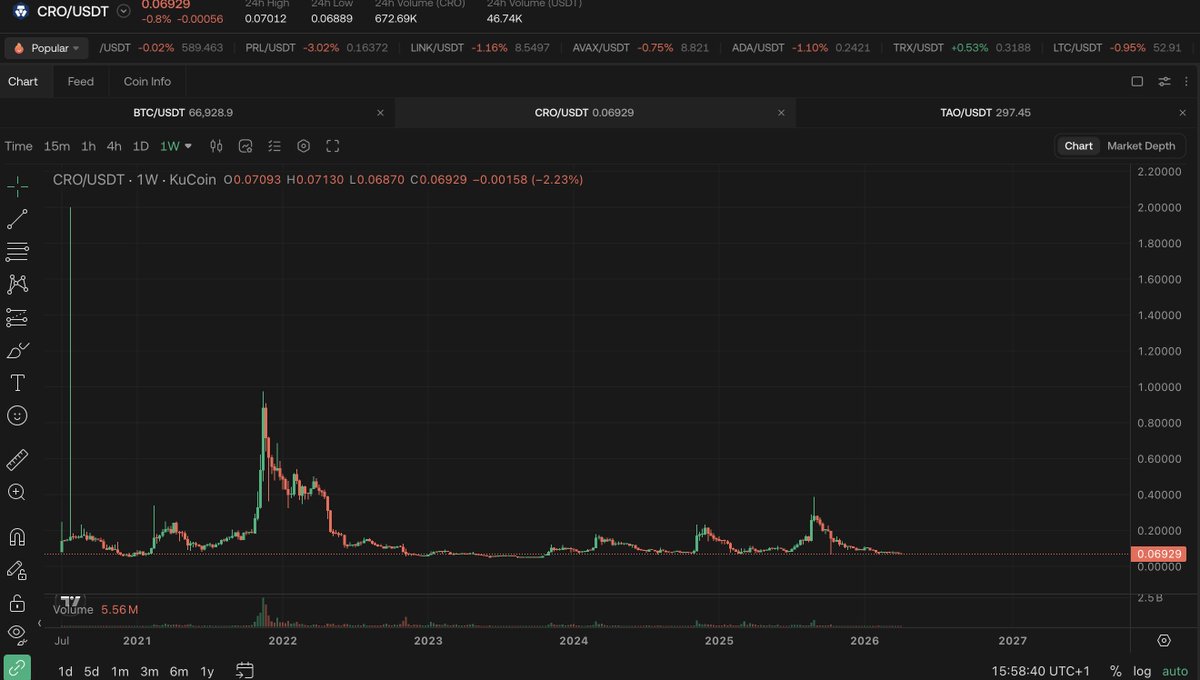Open chart settings hexagon icon
The width and height of the screenshot is (1200, 680).
tap(304, 146)
